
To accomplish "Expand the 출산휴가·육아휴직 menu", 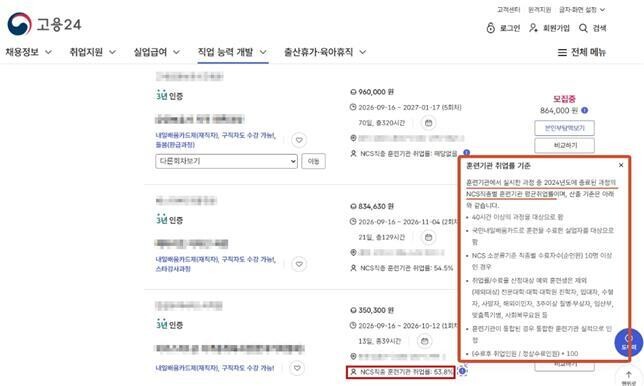I will click(325, 52).
